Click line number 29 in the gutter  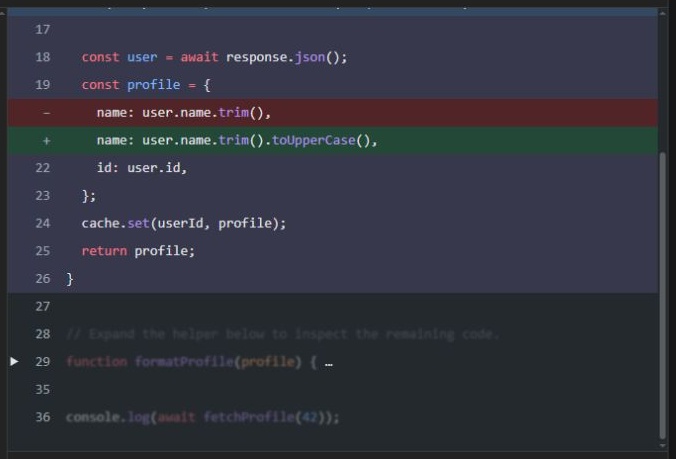tap(43, 361)
